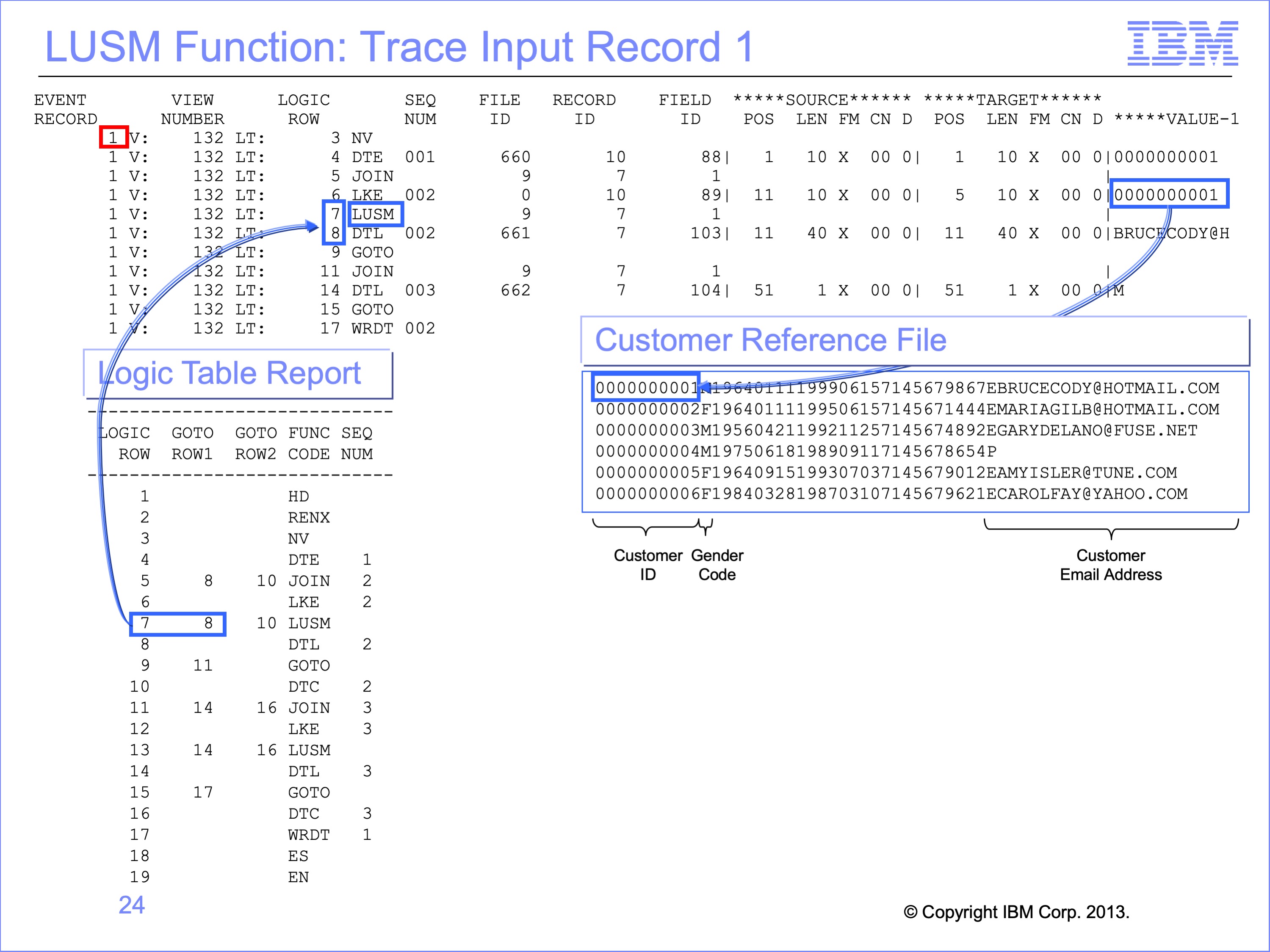Image resolution: width=1270 pixels, height=952 pixels.
Task: Click JOIN in Logic Table row 11
Action: pyautogui.click(x=309, y=708)
